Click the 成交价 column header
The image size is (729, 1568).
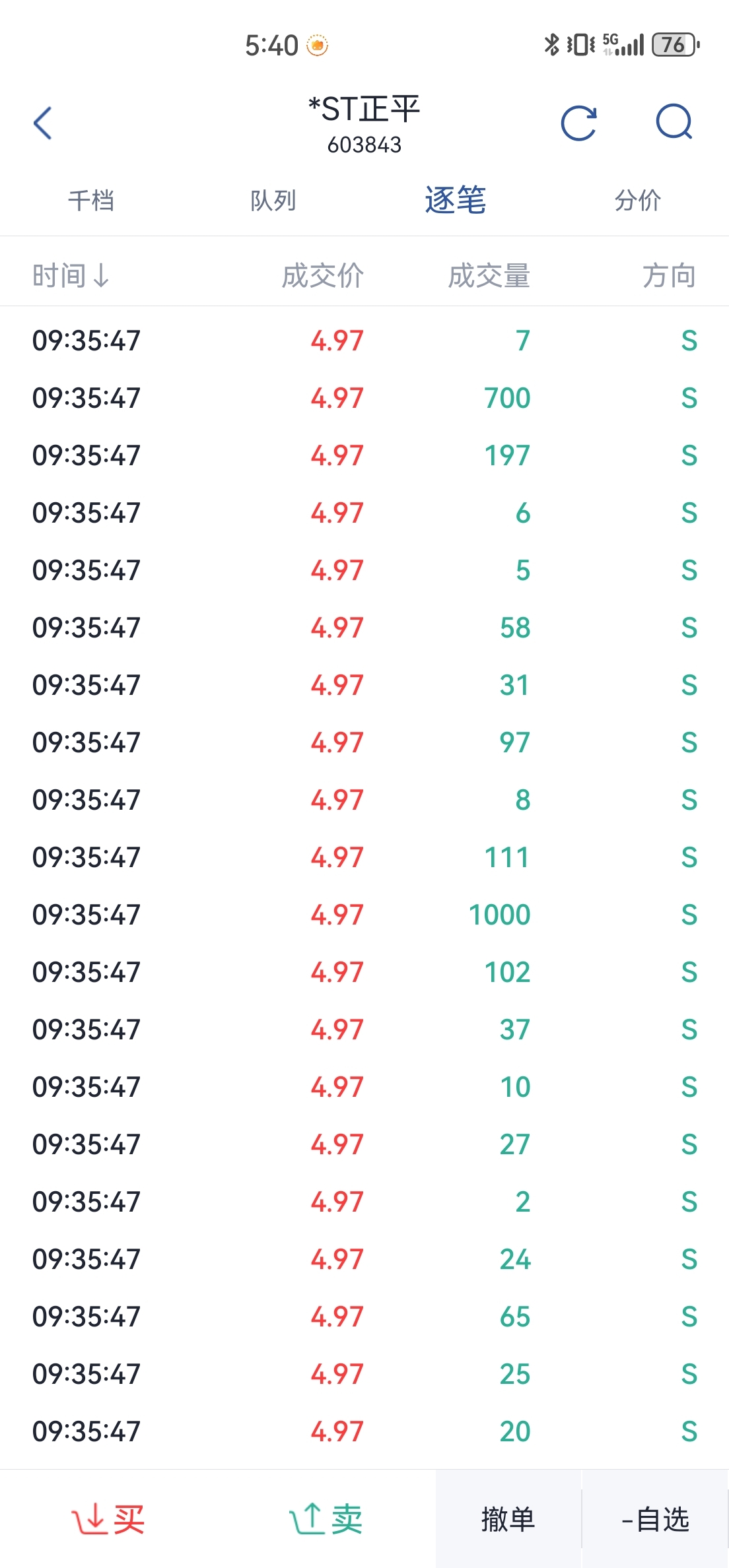click(322, 276)
